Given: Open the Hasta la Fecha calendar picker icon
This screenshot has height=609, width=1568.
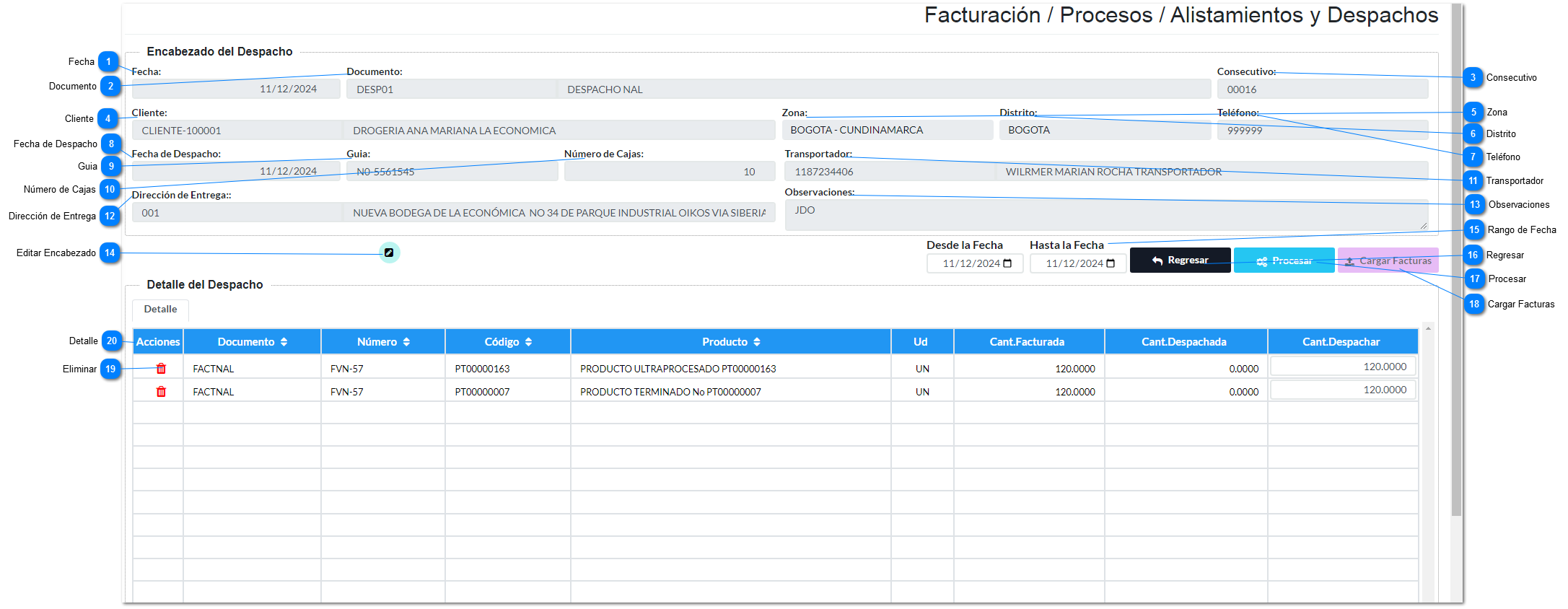Looking at the screenshot, I should (1111, 263).
